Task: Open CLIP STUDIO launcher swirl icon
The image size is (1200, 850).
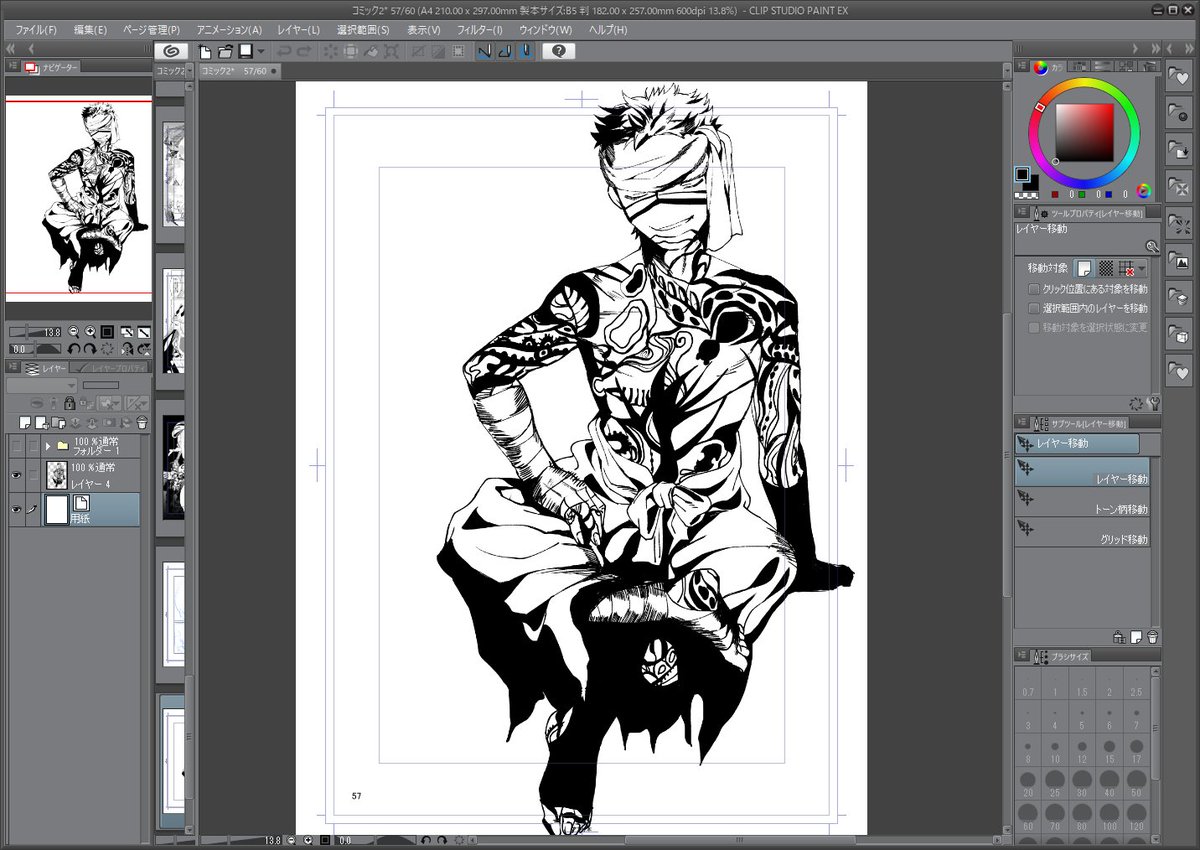Action: pyautogui.click(x=172, y=51)
